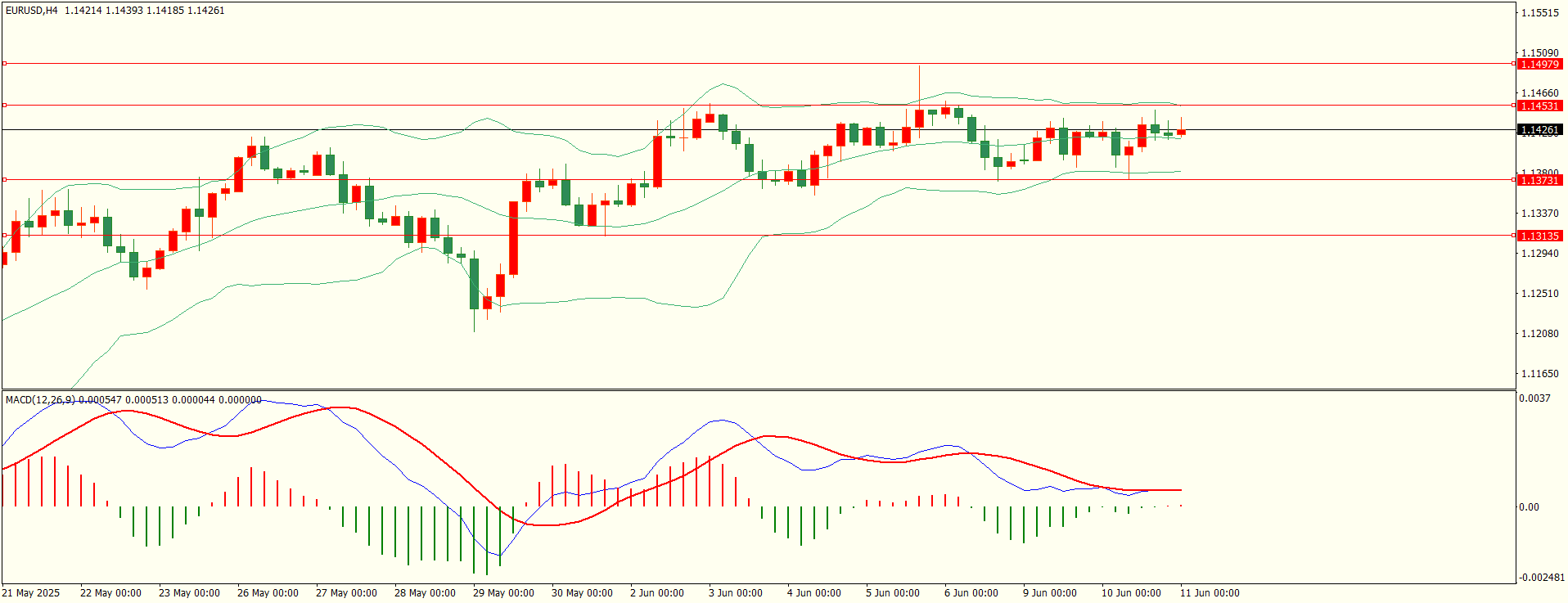Click the left handle of the 1.13135 line
1568x603 pixels.
4,235
